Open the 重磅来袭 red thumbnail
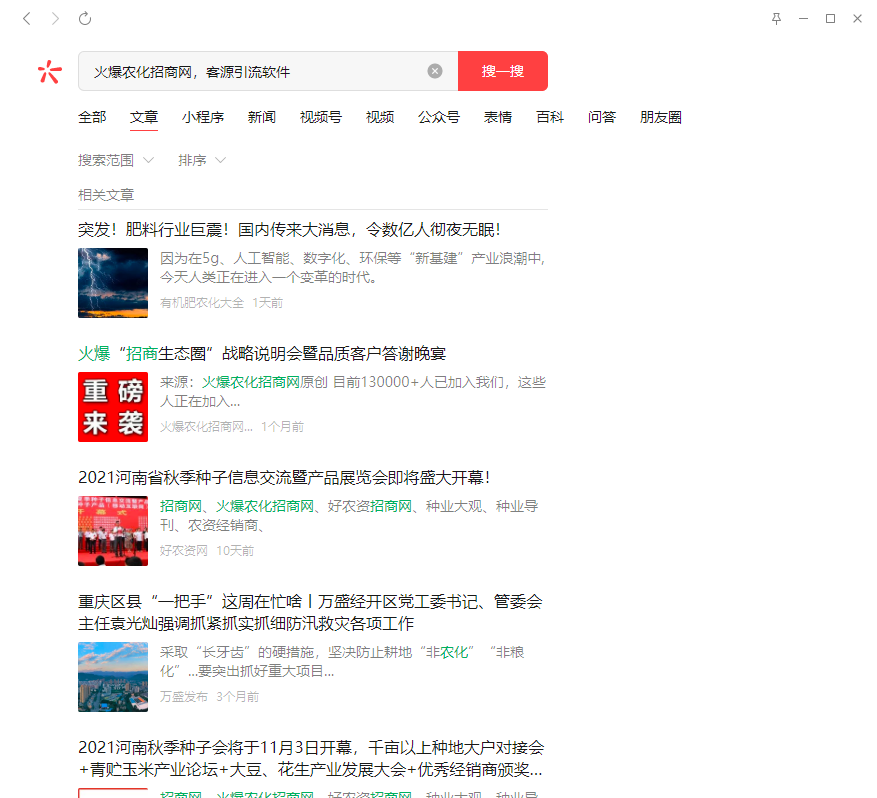 click(x=113, y=407)
